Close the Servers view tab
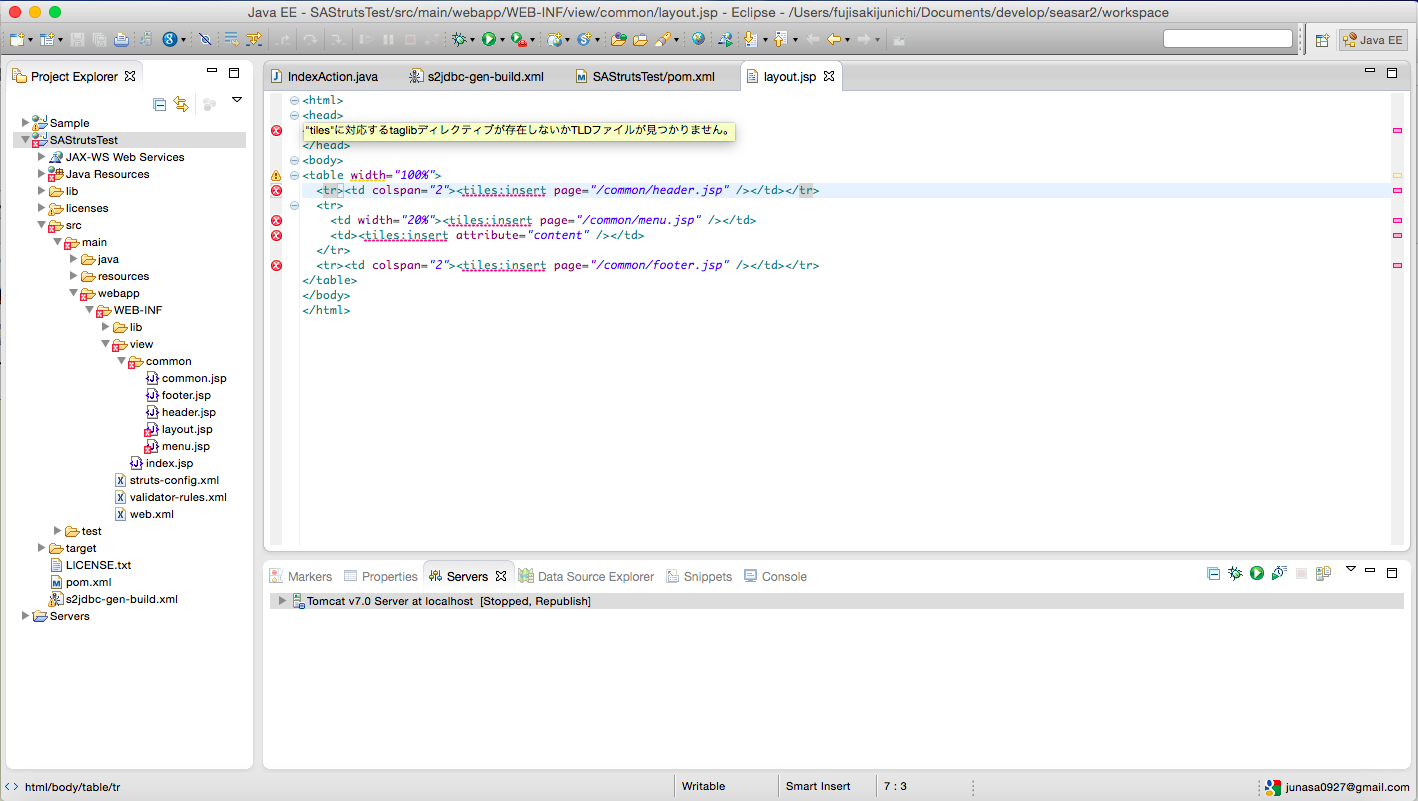The width and height of the screenshot is (1418, 801). click(501, 577)
